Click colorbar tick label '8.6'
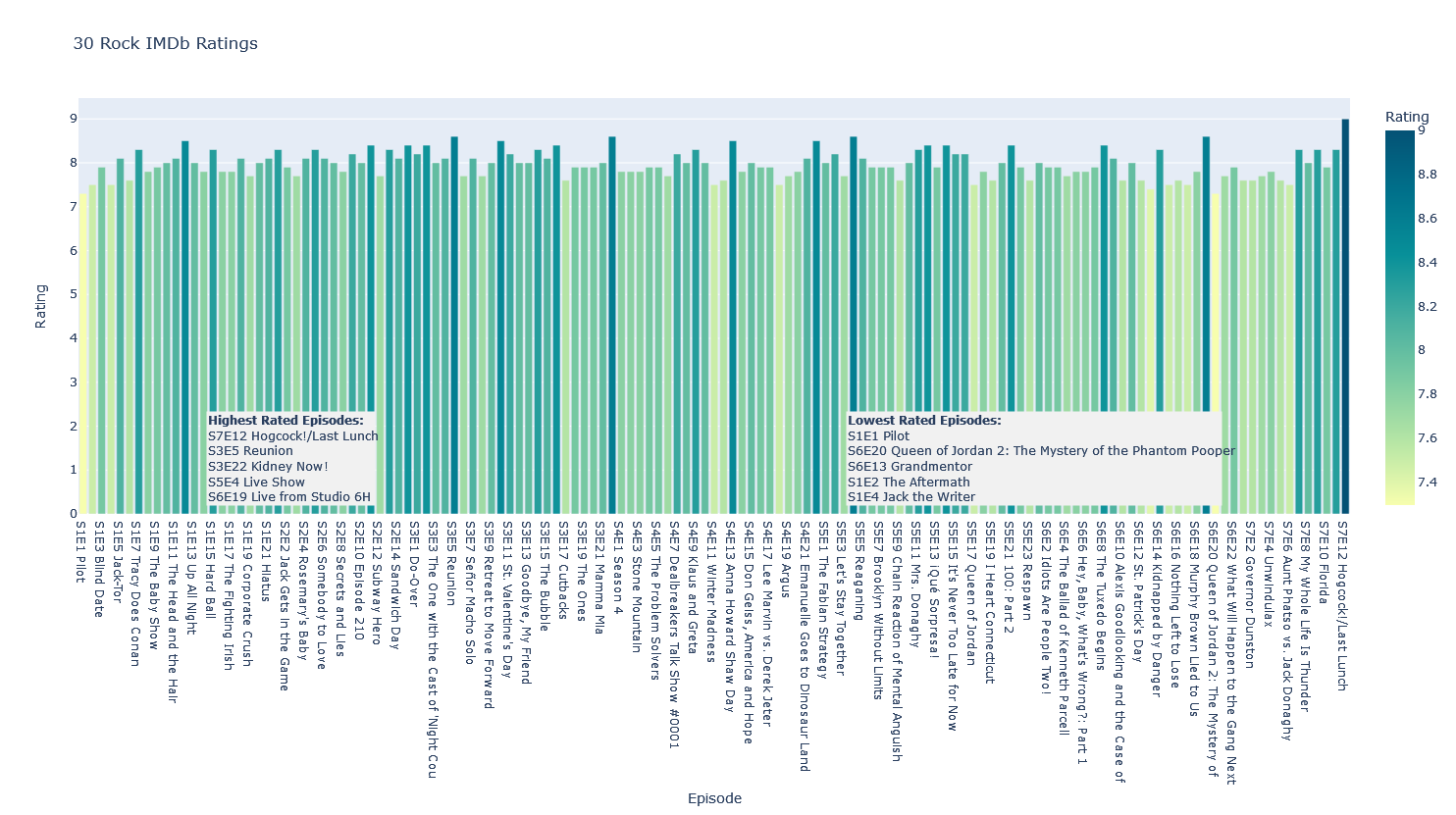This screenshot has height=815, width=1456. point(1428,219)
